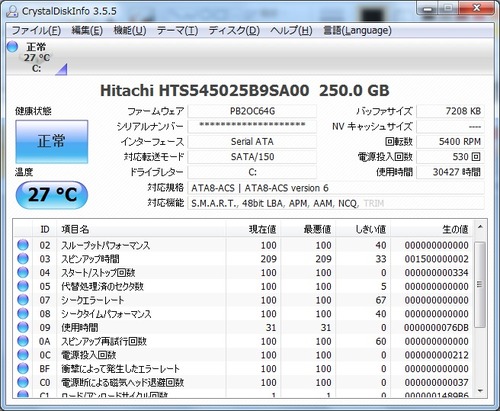Click the scroll up arrow of attribute list
Image resolution: width=500 pixels, height=411 pixels.
coord(480,227)
